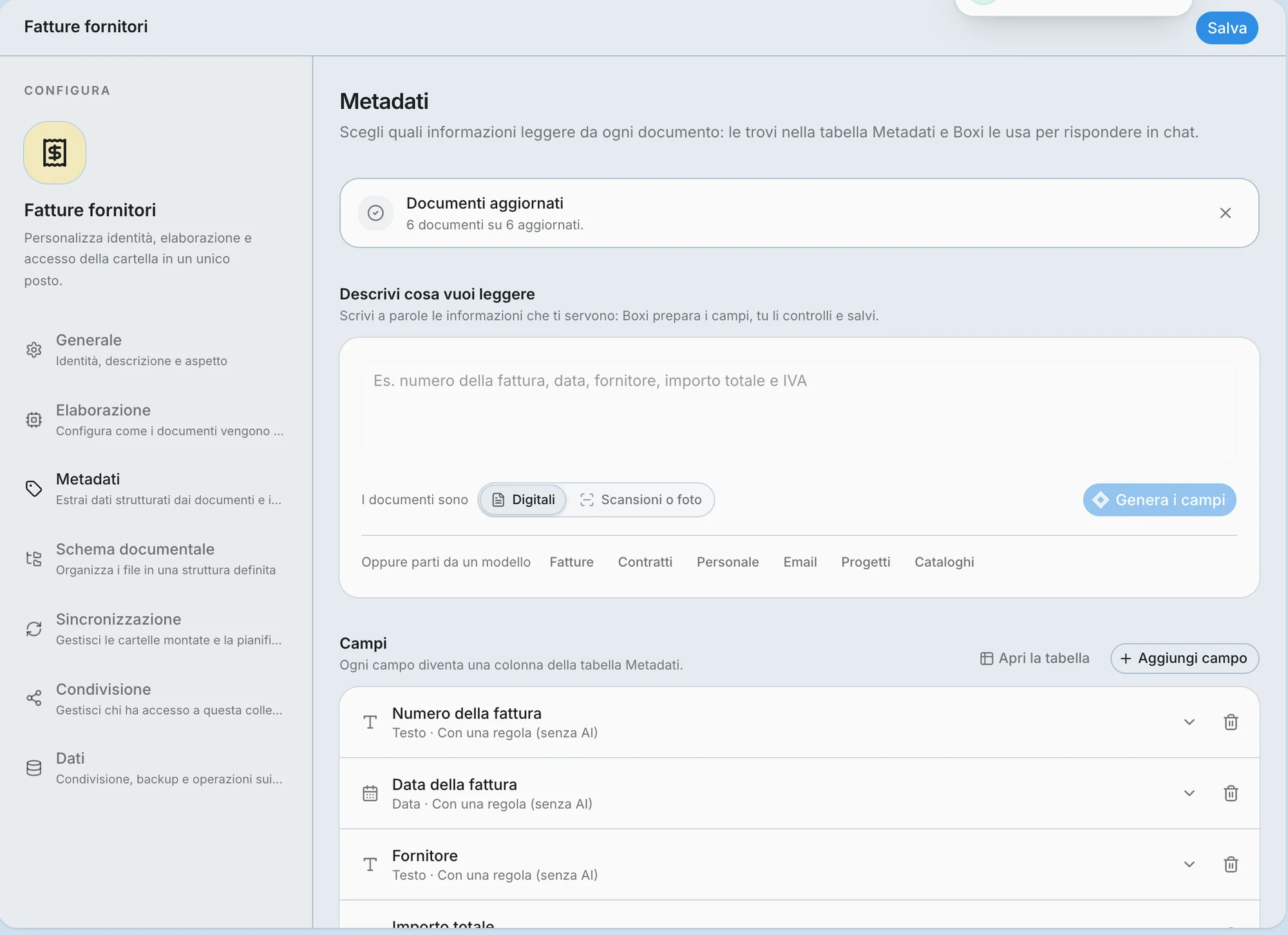Click Aggiungi campo button
This screenshot has width=1288, height=935.
pyautogui.click(x=1184, y=658)
